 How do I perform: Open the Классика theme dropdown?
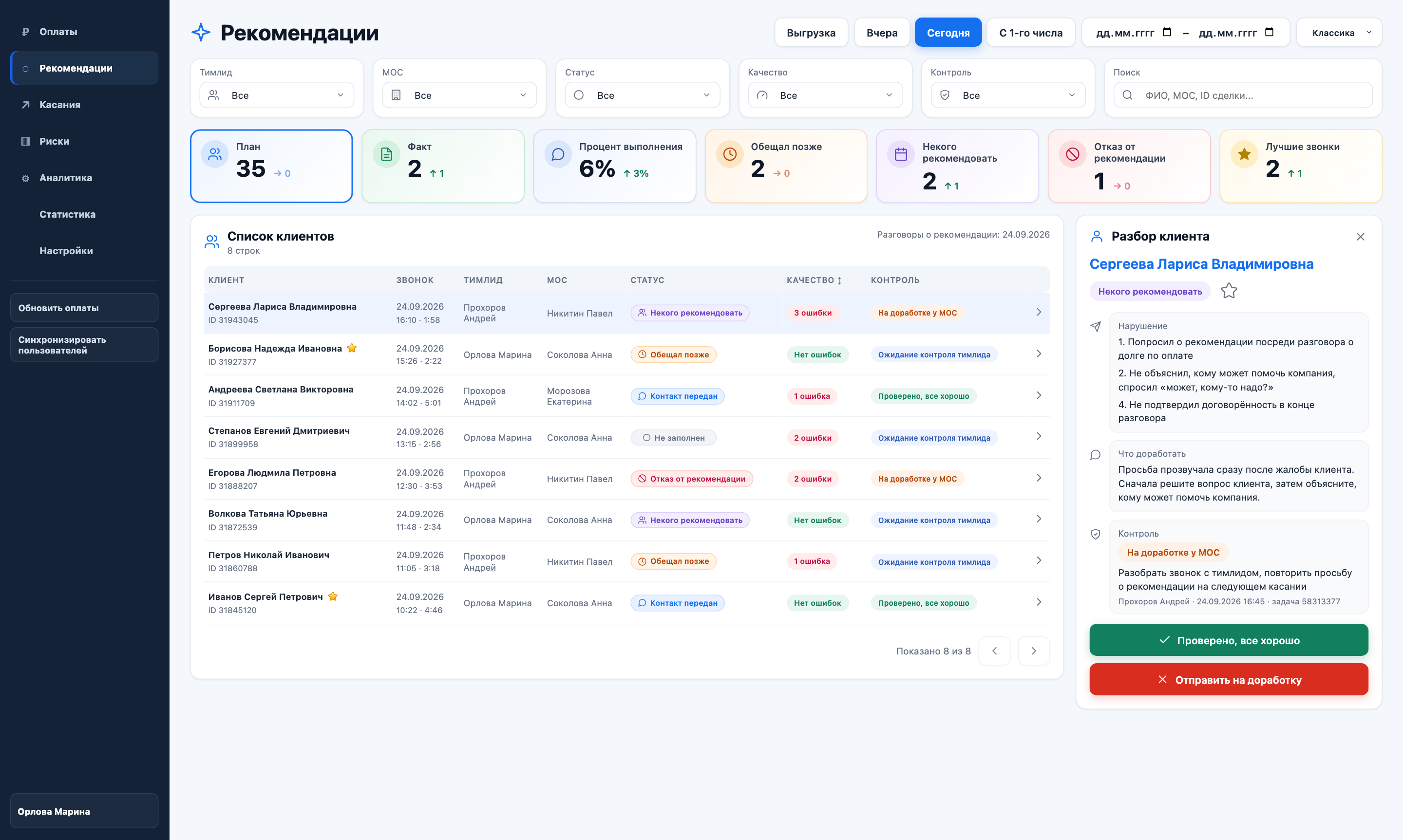[x=1339, y=33]
